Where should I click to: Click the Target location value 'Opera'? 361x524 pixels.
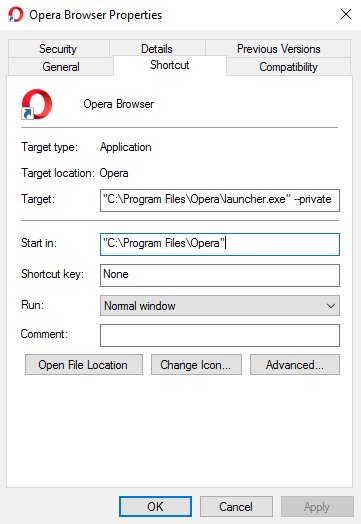pos(114,173)
